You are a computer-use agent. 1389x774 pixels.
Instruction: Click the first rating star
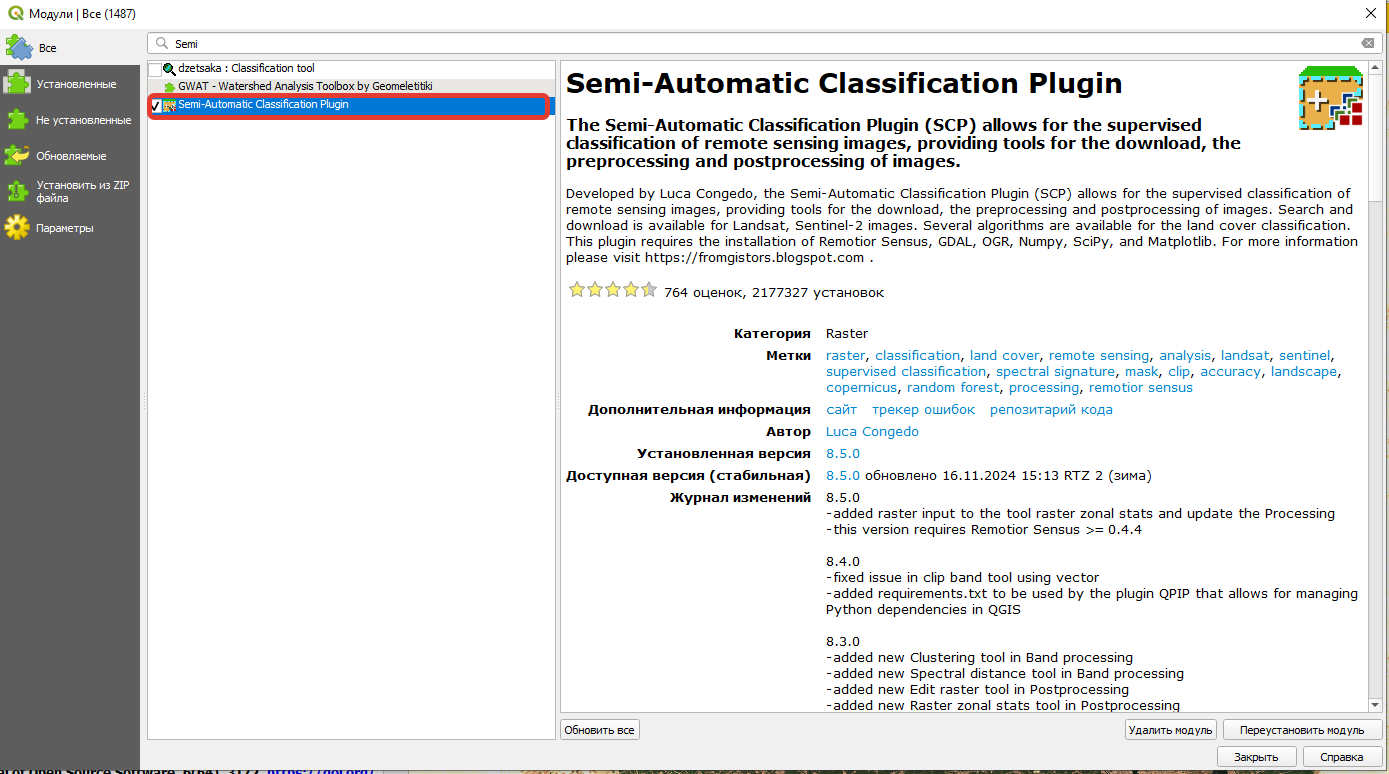[577, 291]
